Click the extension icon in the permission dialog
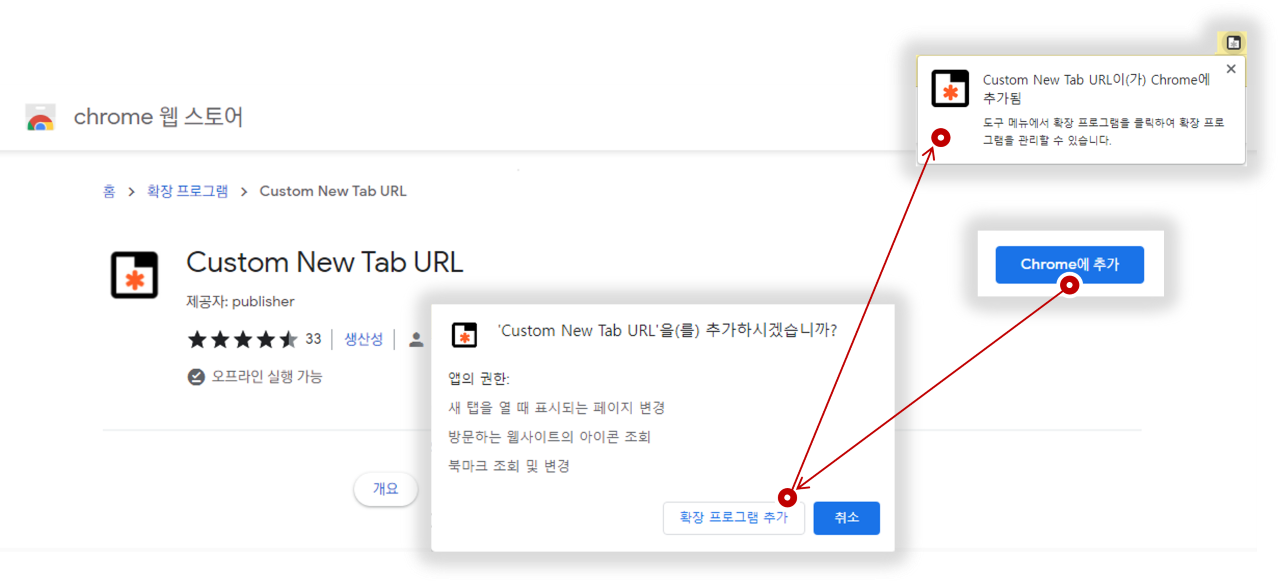This screenshot has width=1280, height=583. (464, 335)
